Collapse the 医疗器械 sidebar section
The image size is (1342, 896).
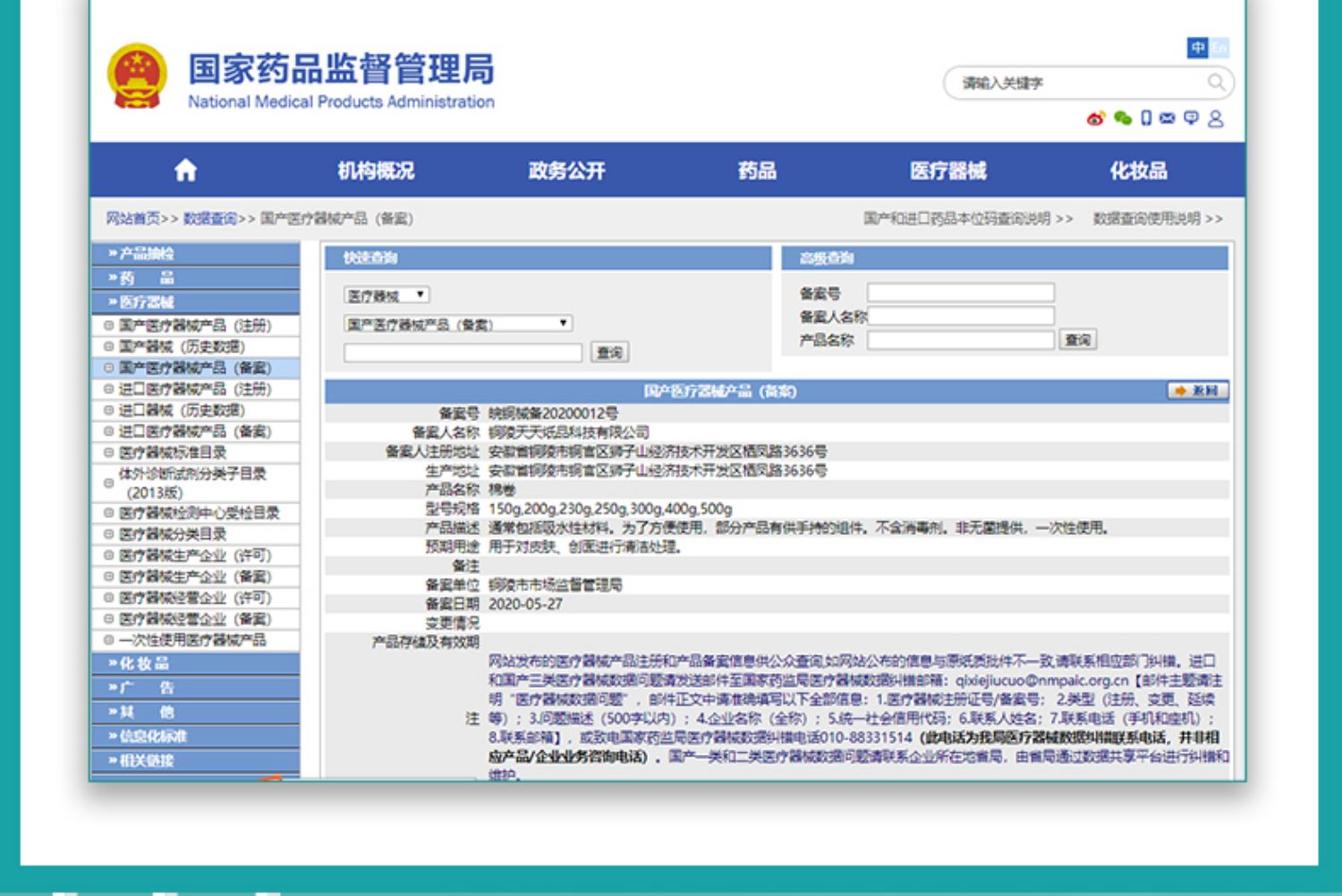[x=196, y=302]
